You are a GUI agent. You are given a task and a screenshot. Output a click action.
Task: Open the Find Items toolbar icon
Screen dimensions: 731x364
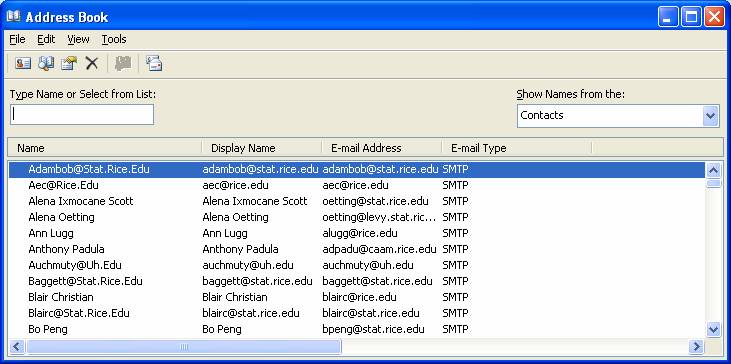tap(46, 63)
